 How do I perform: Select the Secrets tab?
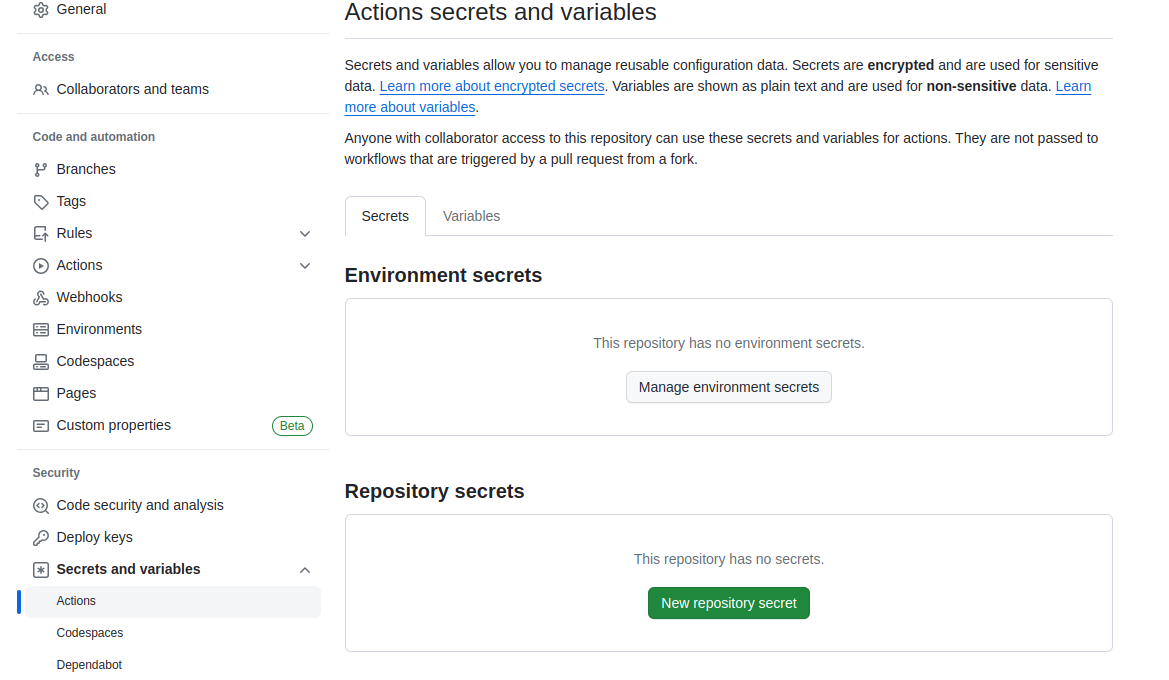click(385, 216)
